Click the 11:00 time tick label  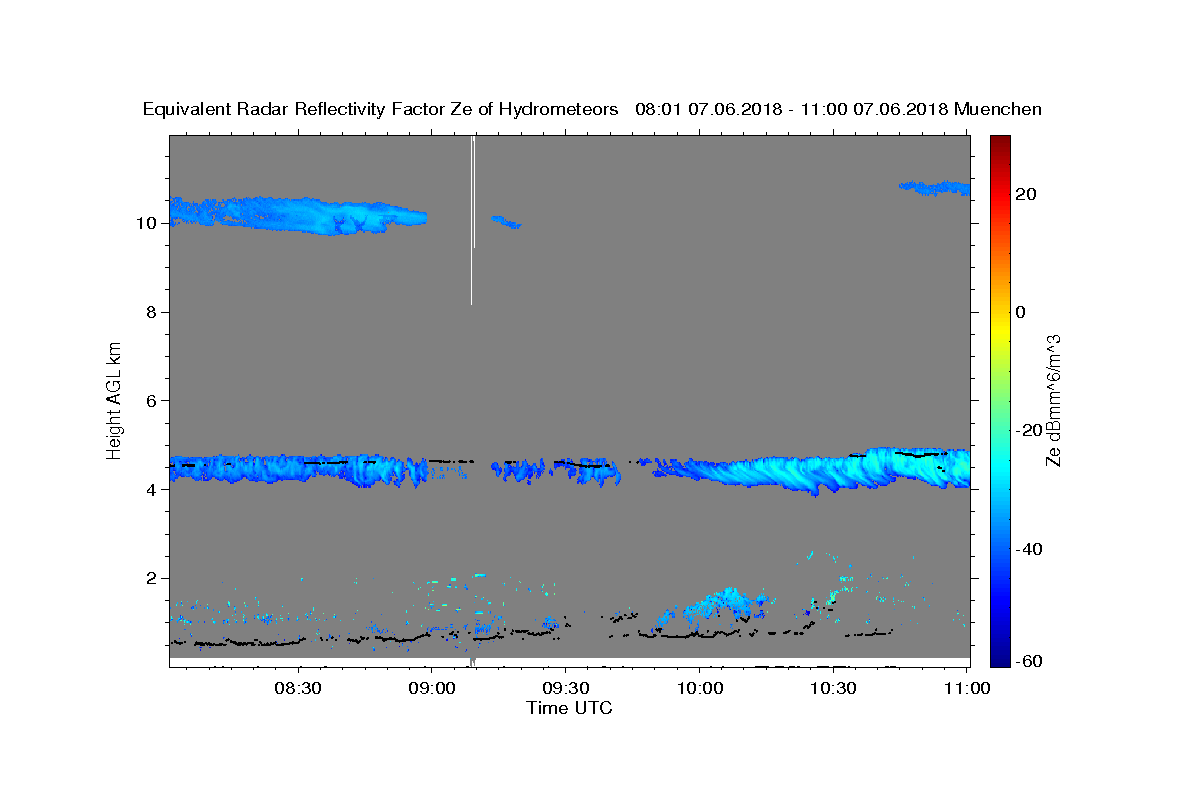966,688
